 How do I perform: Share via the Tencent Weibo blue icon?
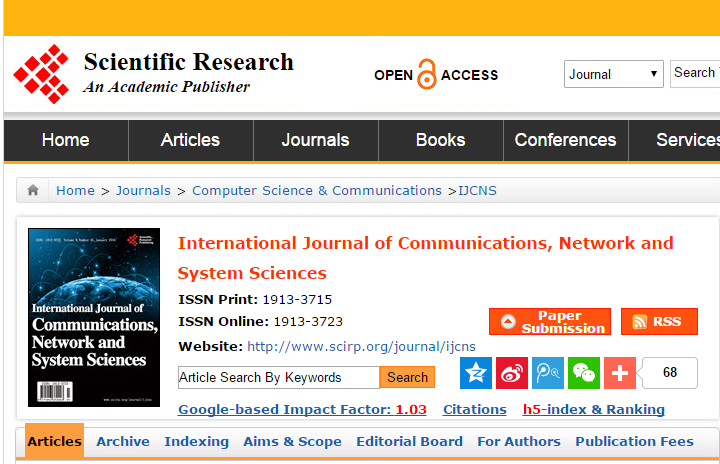pyautogui.click(x=548, y=373)
